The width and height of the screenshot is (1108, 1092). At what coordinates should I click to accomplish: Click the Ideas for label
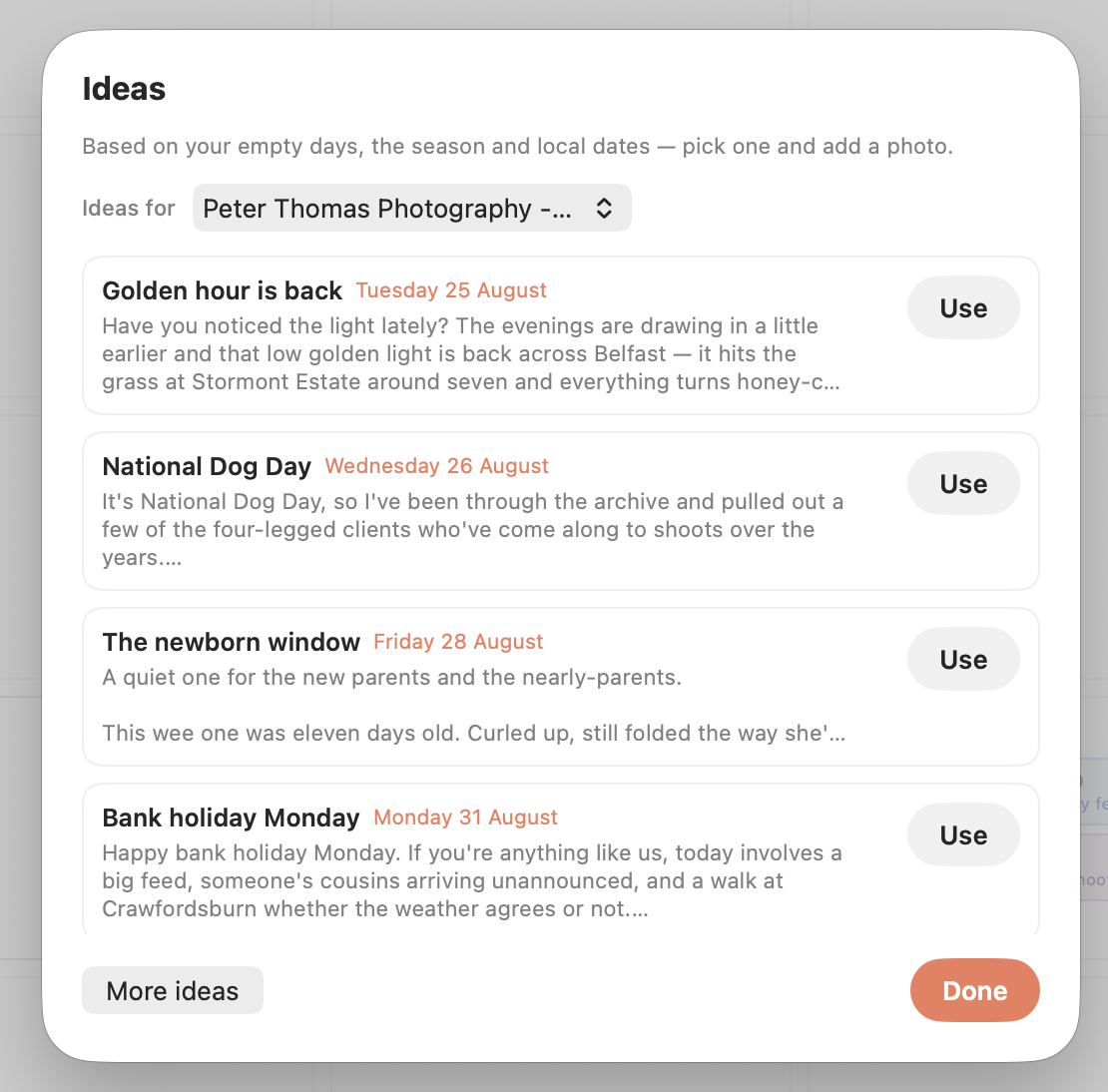tap(129, 208)
